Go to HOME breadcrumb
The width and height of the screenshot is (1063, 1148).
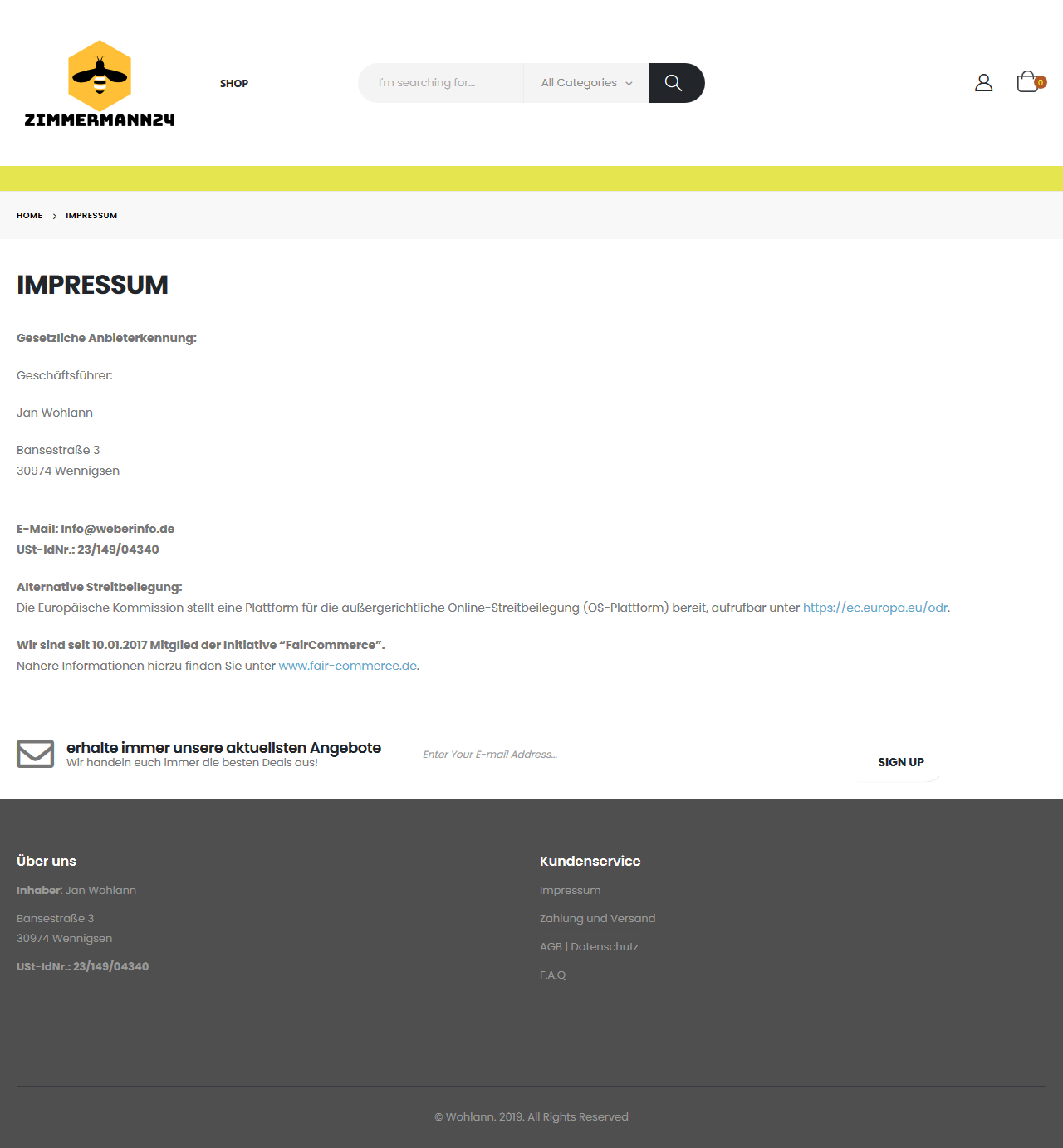click(x=29, y=216)
